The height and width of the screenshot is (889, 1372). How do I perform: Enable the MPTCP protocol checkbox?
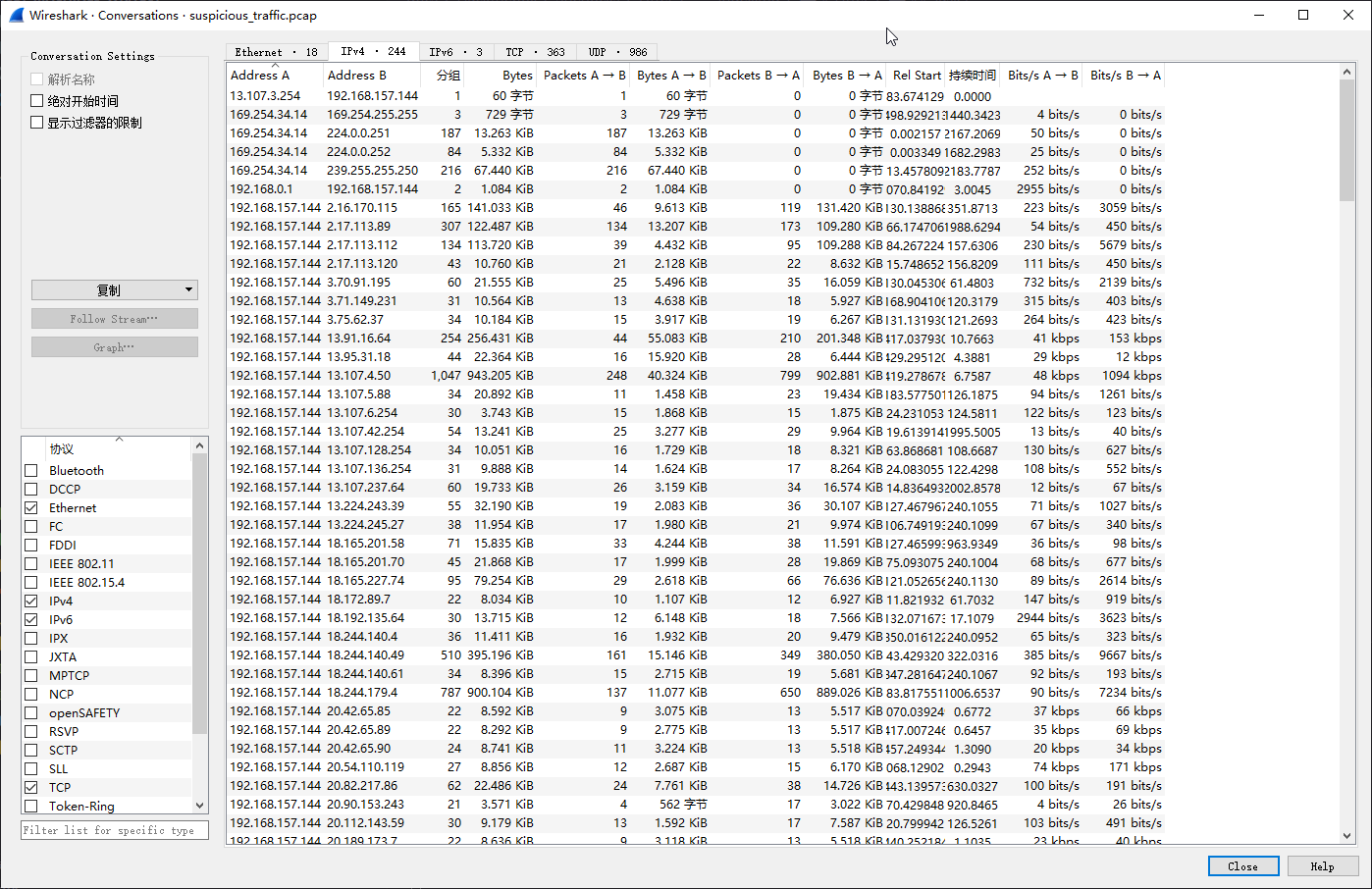[31, 676]
